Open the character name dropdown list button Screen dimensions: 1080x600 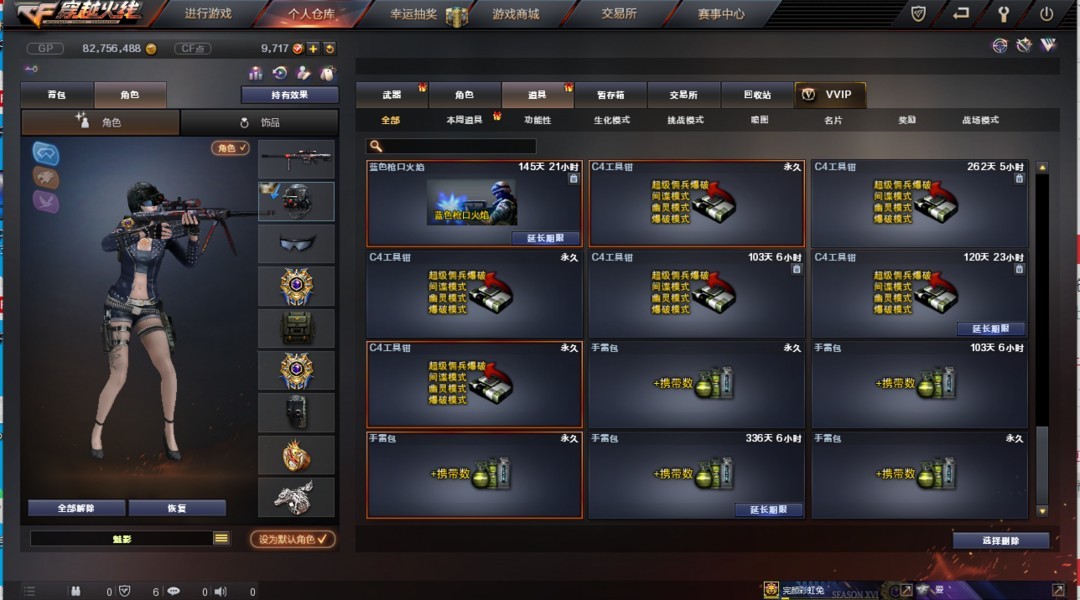click(221, 538)
